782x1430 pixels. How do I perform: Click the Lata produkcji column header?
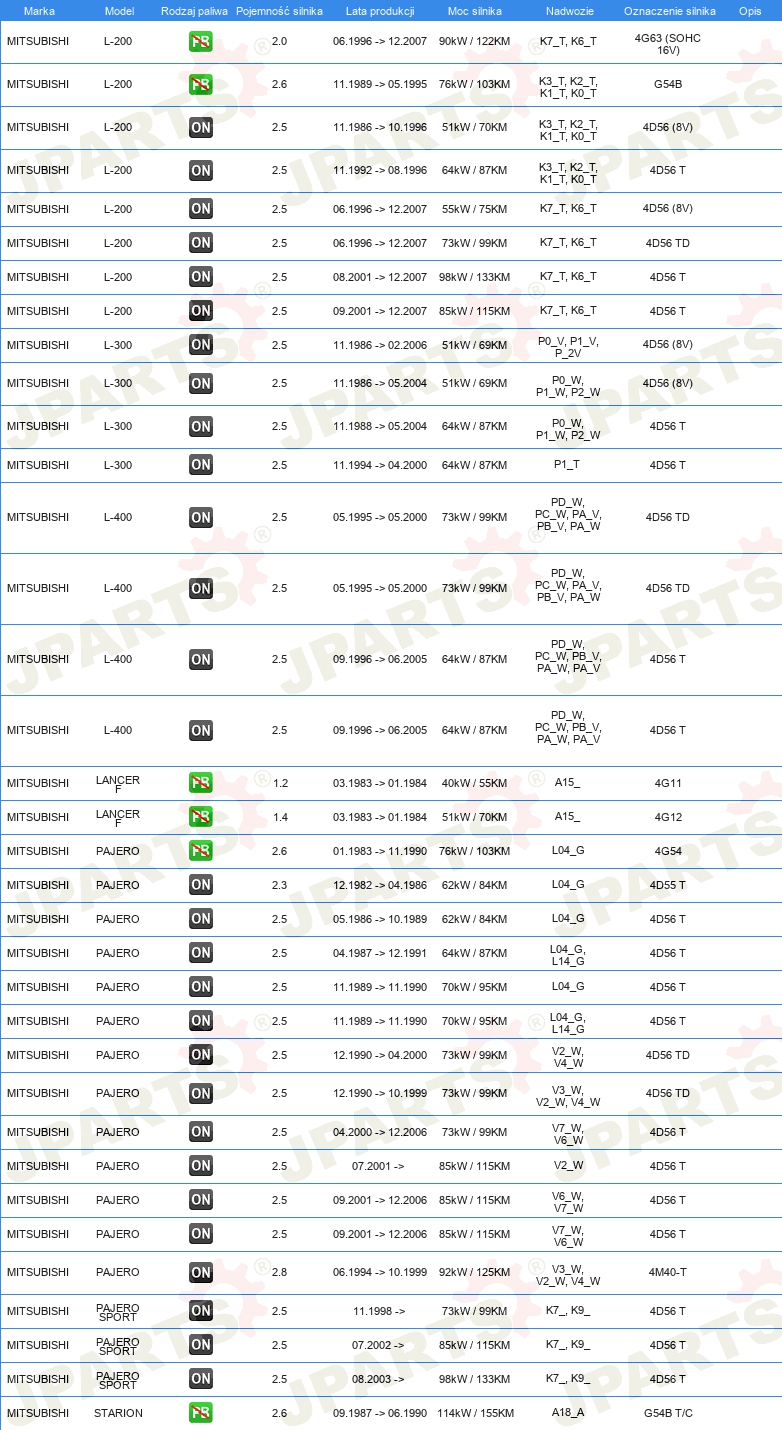click(380, 11)
